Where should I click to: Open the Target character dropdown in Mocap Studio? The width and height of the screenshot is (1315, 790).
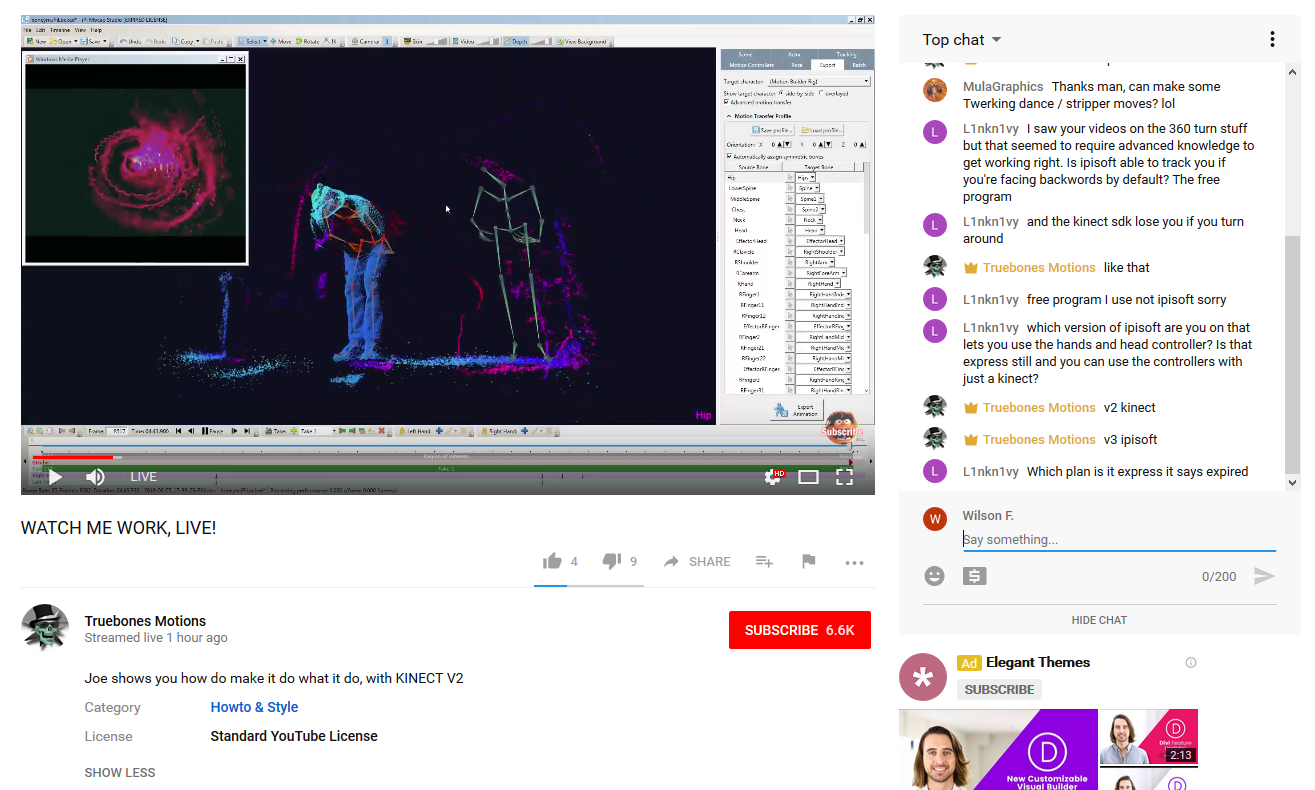tap(819, 81)
